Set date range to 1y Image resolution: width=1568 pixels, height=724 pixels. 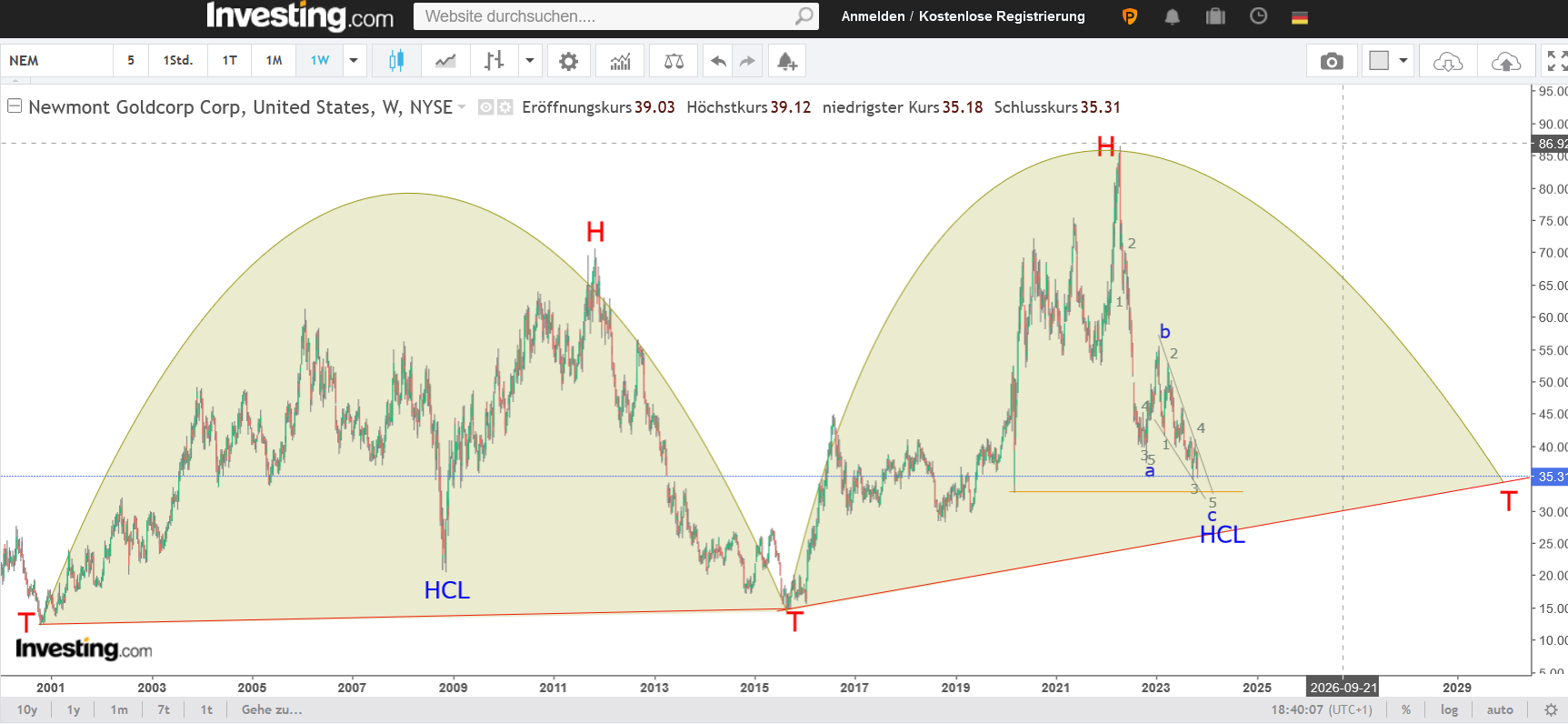[x=74, y=709]
